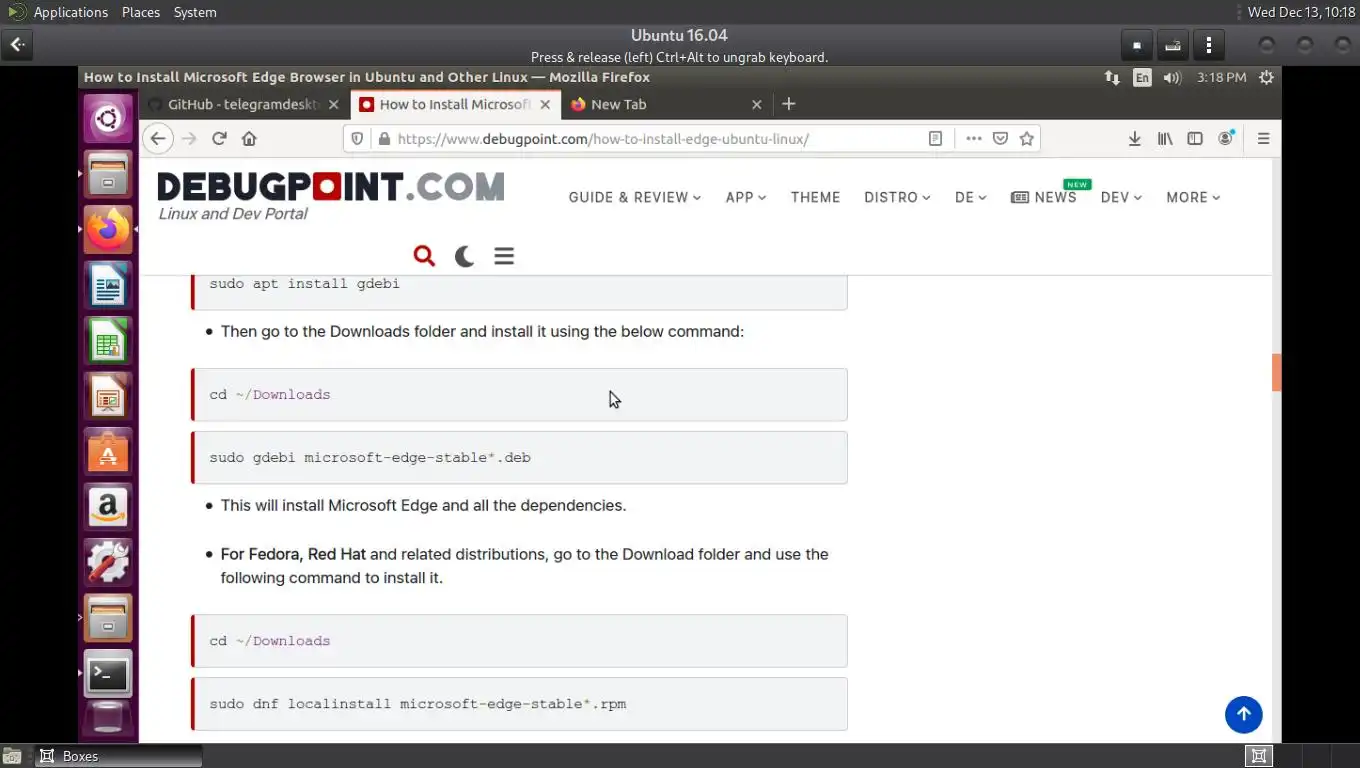The height and width of the screenshot is (768, 1360).
Task: Expand MORE dropdown menu
Action: pos(1193,197)
